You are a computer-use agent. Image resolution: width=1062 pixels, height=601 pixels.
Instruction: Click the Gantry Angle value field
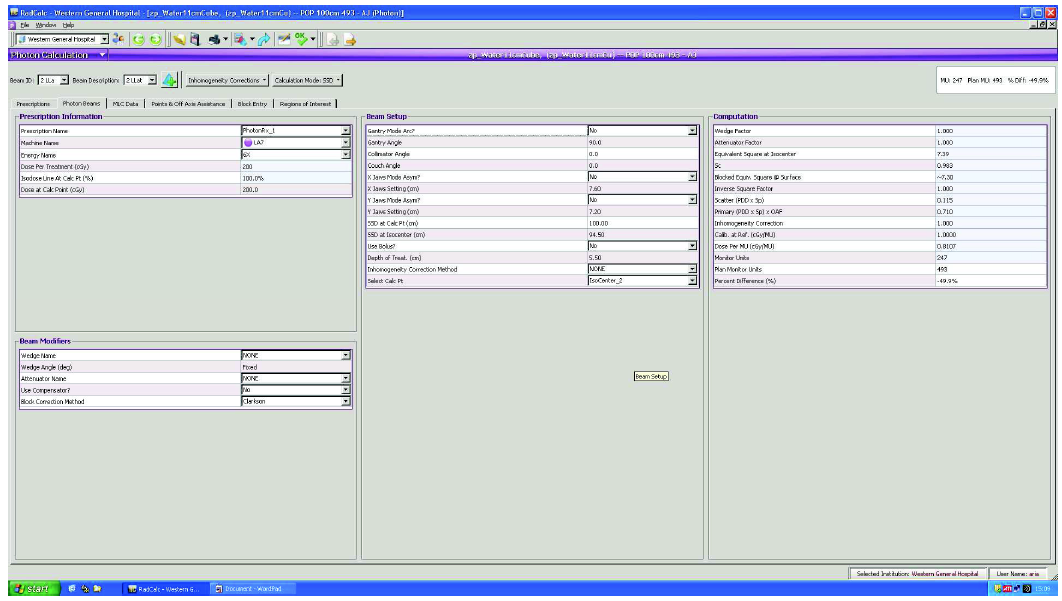pyautogui.click(x=643, y=142)
